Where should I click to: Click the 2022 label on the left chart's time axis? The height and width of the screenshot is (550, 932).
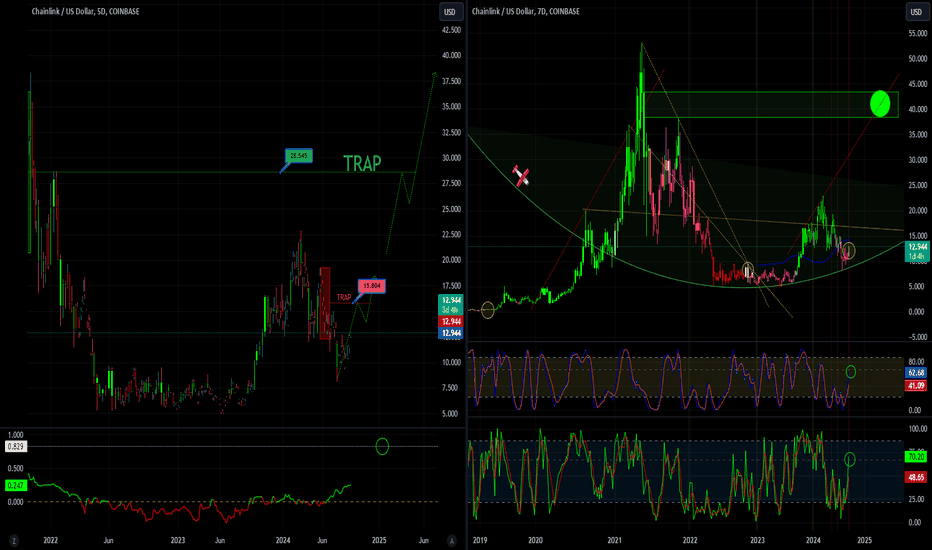tap(51, 540)
